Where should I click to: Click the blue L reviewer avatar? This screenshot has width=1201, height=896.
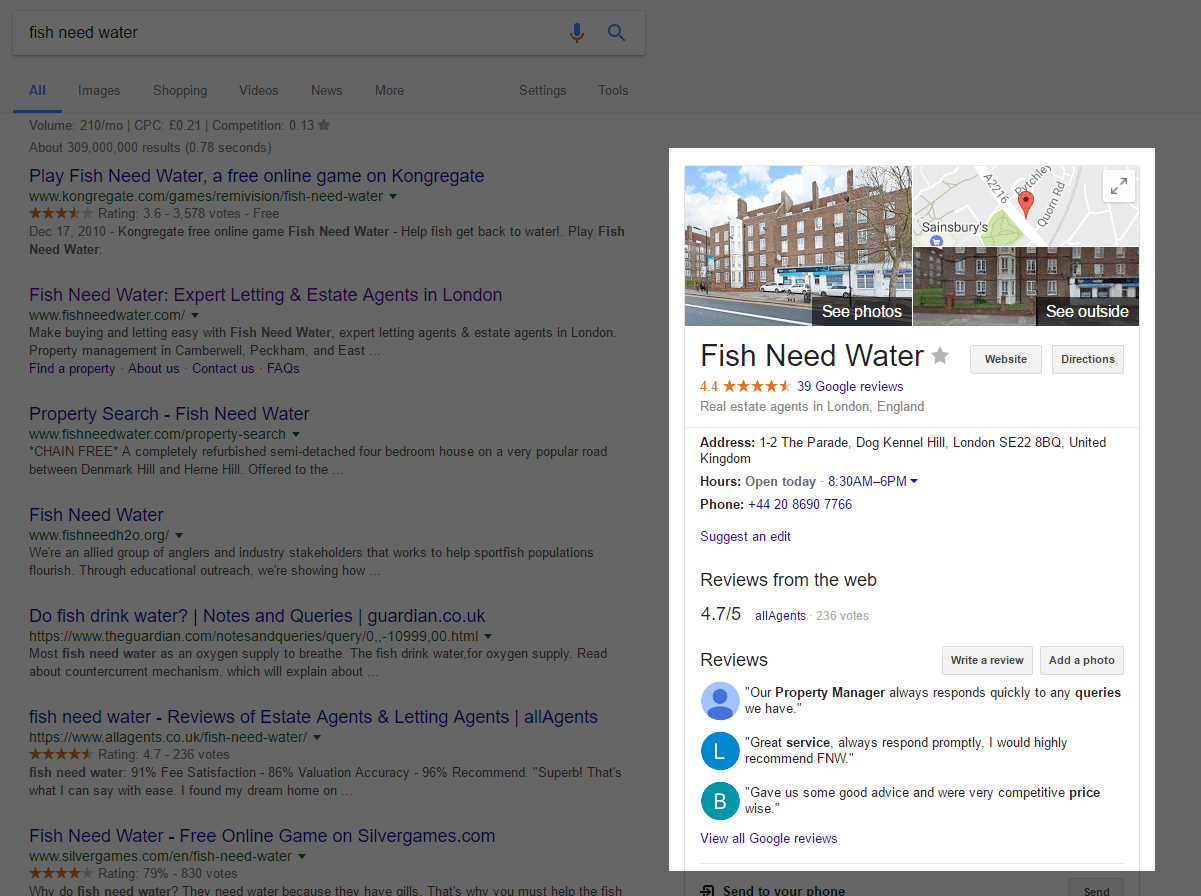(x=720, y=751)
